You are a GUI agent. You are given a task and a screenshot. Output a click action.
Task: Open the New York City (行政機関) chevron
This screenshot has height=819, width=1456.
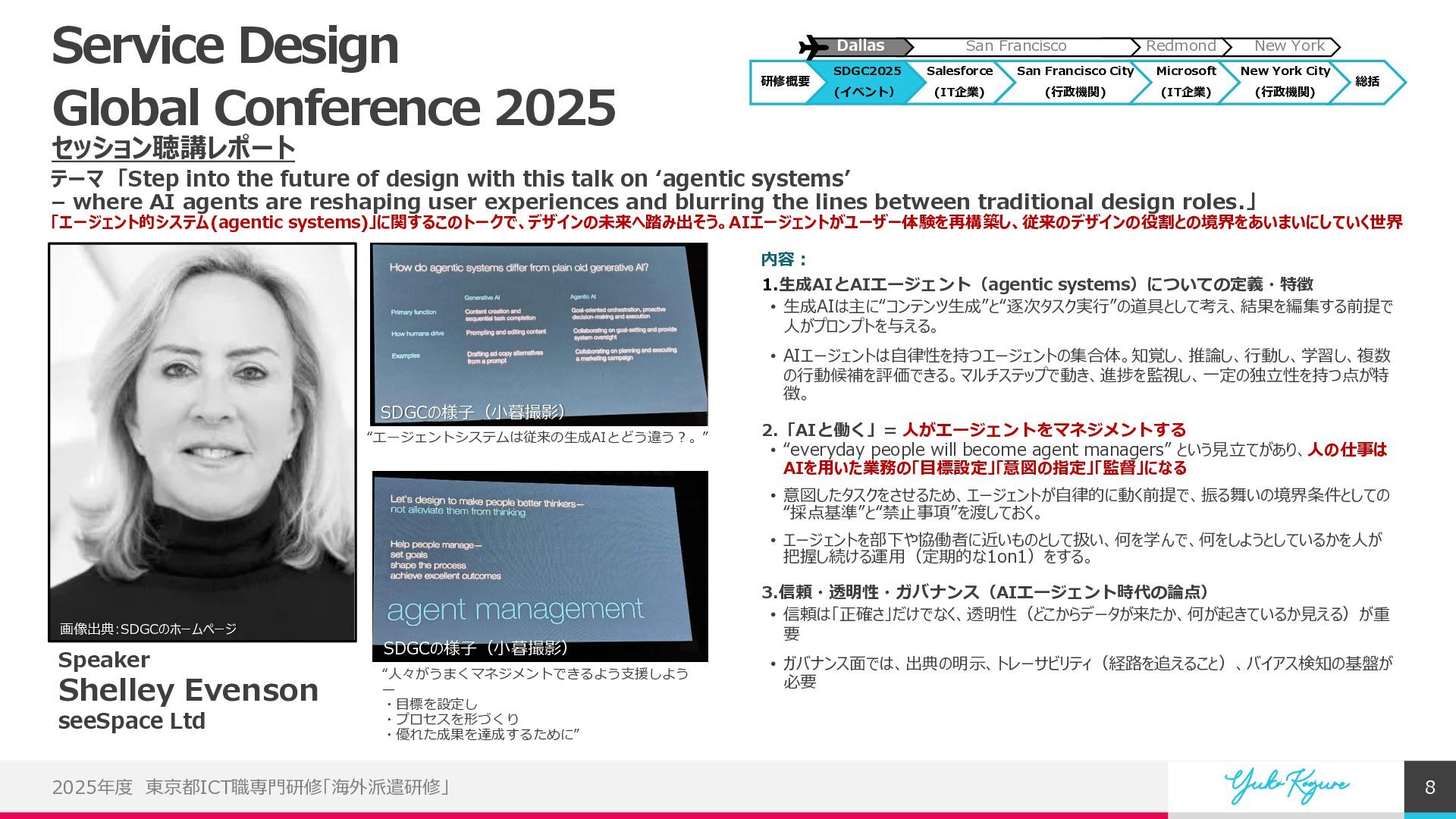tap(1285, 82)
